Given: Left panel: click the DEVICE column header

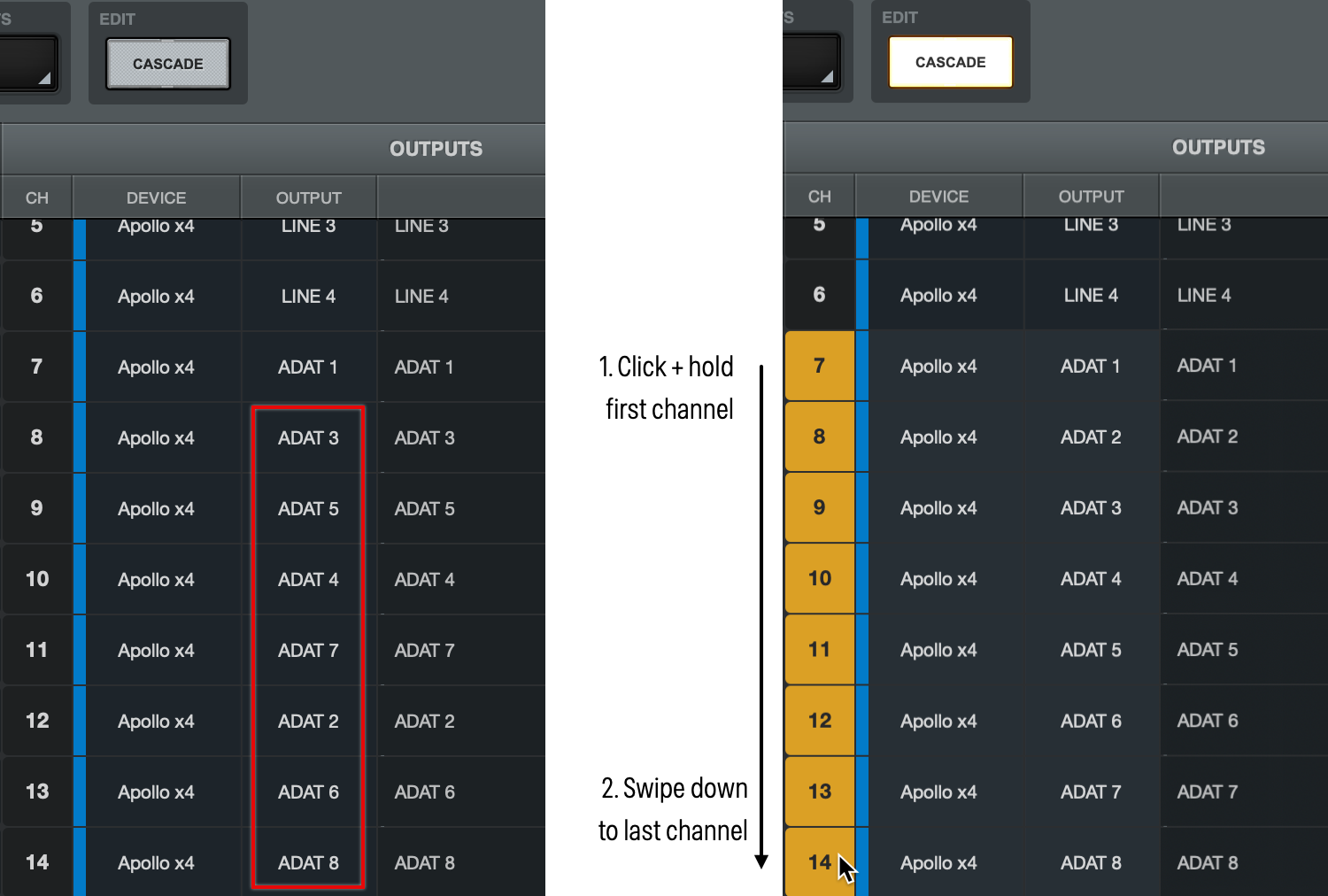Looking at the screenshot, I should [x=157, y=197].
